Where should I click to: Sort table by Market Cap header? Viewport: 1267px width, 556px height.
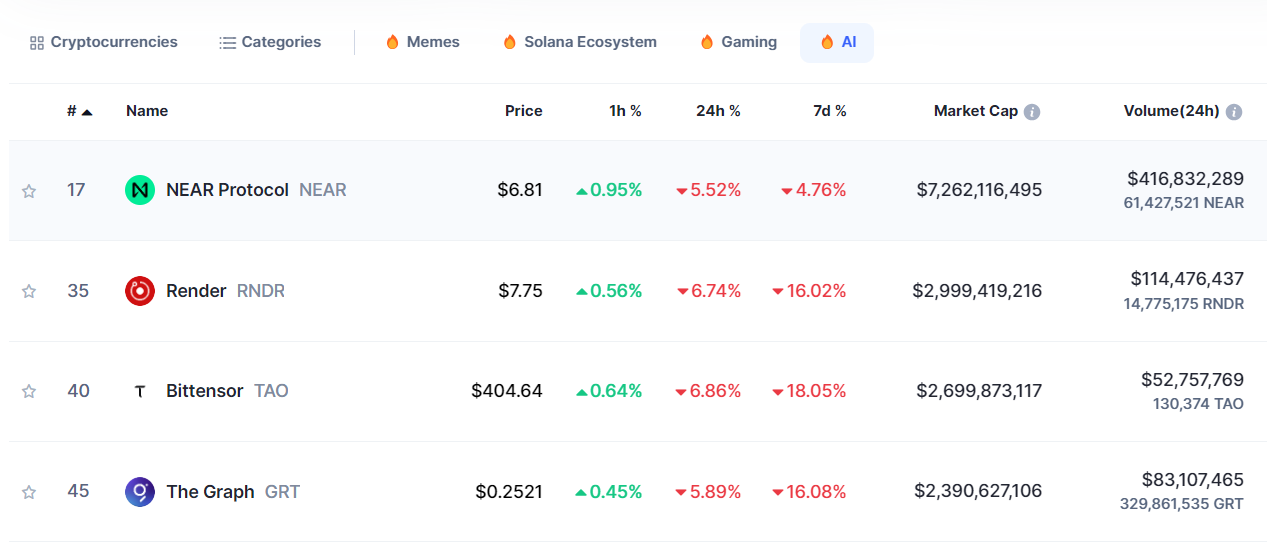(x=976, y=111)
